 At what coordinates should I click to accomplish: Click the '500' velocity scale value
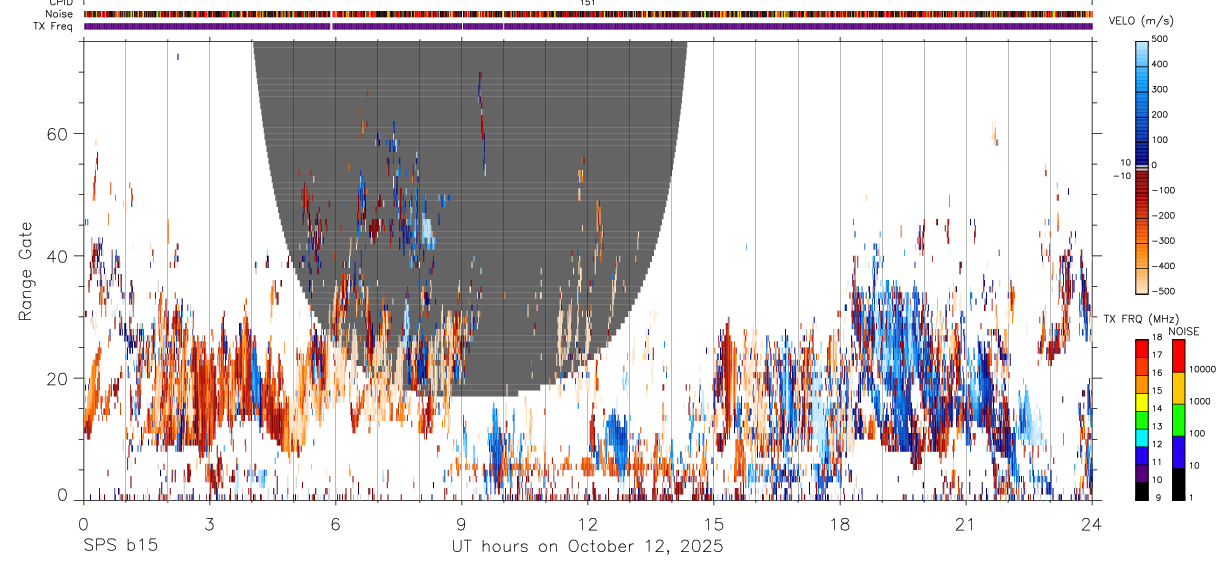click(1160, 39)
